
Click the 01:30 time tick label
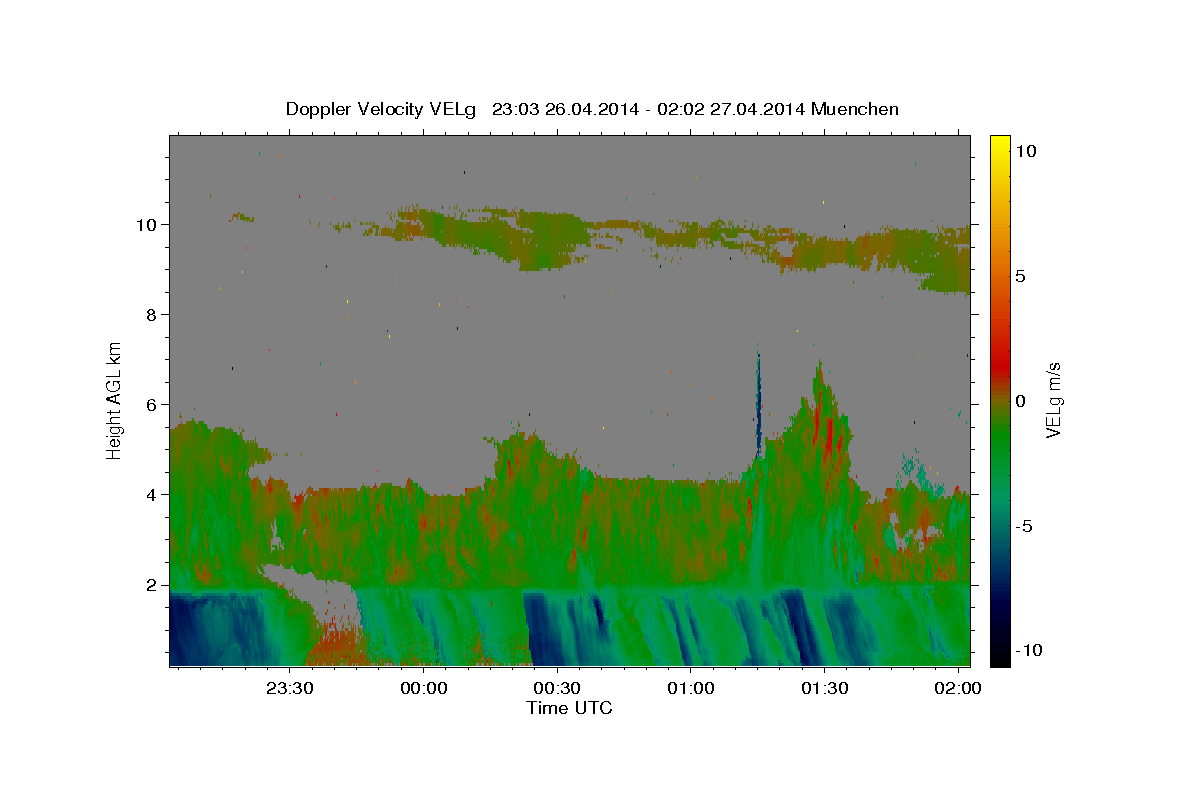tap(824, 688)
